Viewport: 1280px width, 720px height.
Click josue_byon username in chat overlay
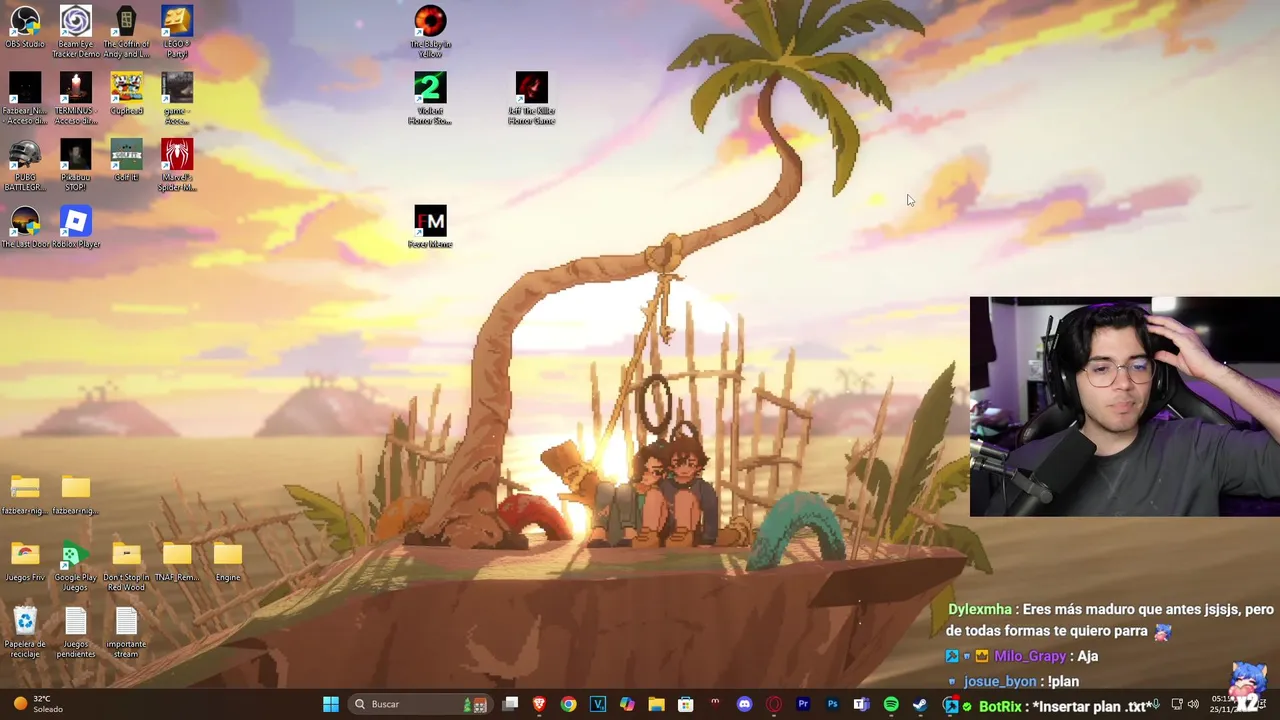click(1000, 681)
